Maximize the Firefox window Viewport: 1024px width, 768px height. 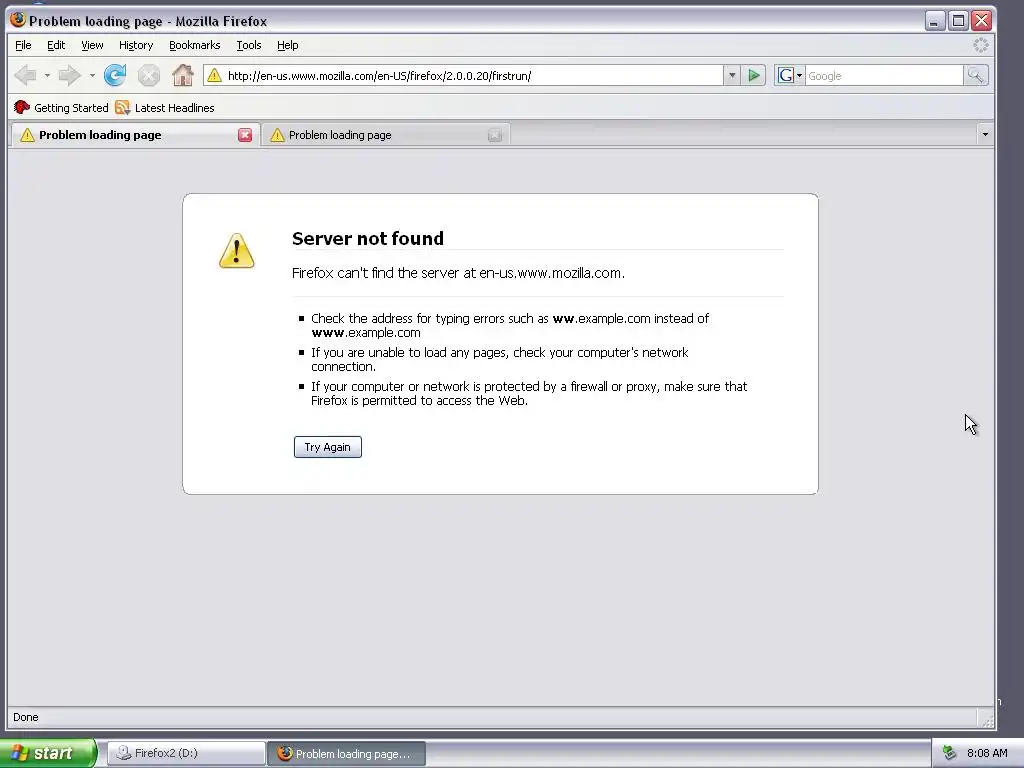pyautogui.click(x=958, y=21)
